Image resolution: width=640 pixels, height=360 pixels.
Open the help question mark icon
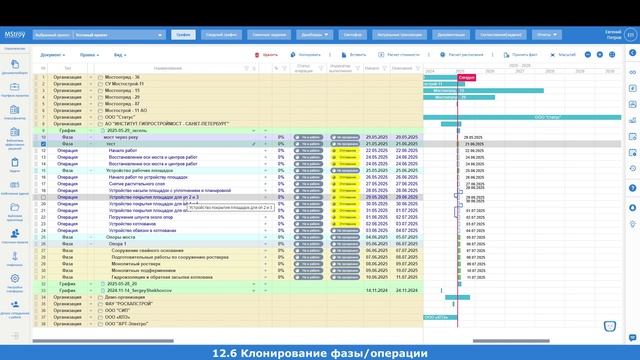(633, 188)
